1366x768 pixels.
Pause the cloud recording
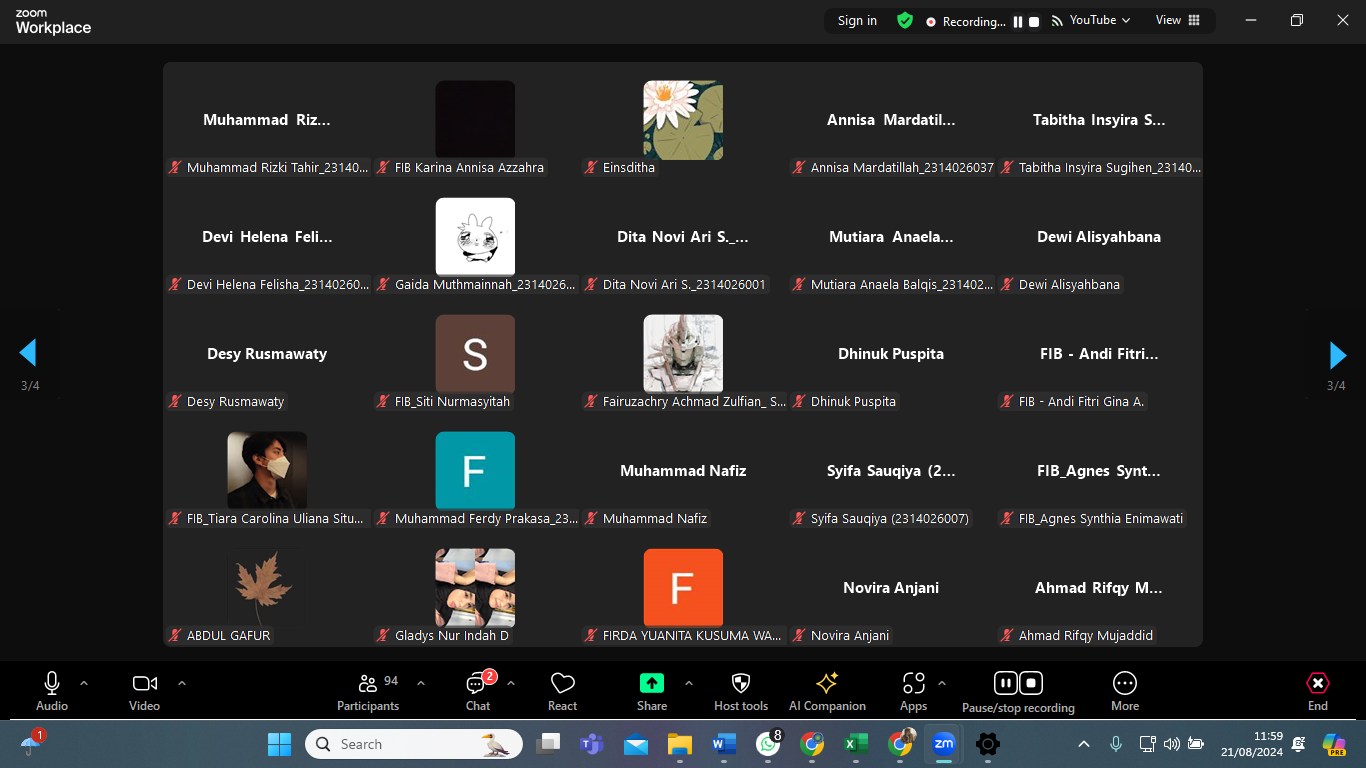tap(1005, 682)
